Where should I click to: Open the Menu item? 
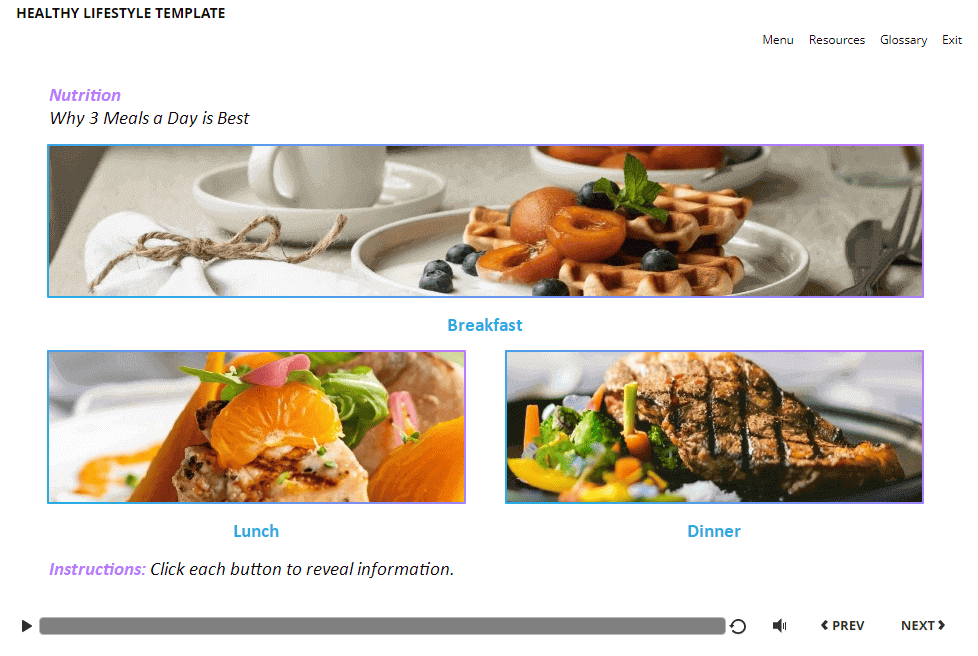[x=778, y=40]
